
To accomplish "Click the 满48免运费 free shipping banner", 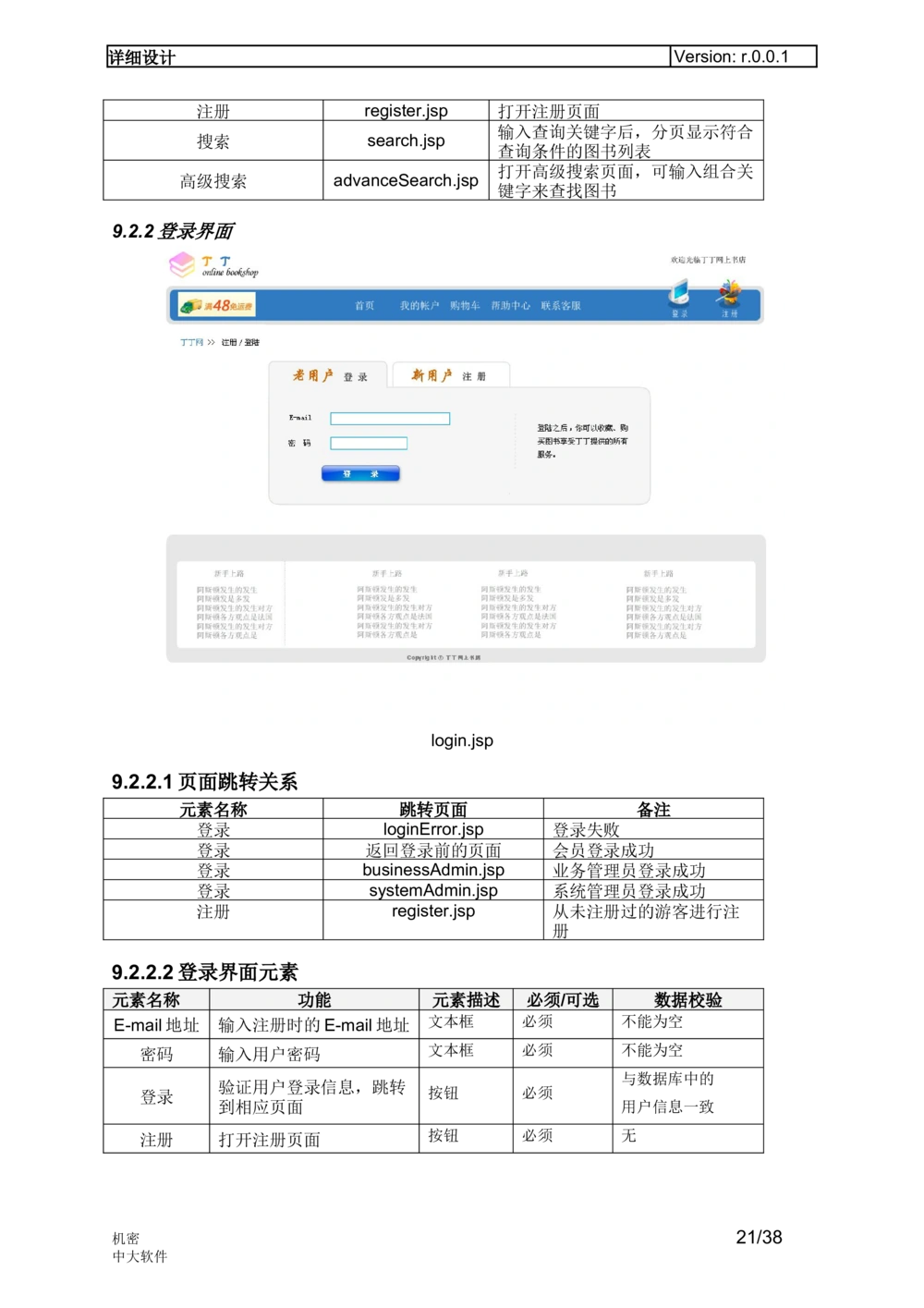I will 217,305.
